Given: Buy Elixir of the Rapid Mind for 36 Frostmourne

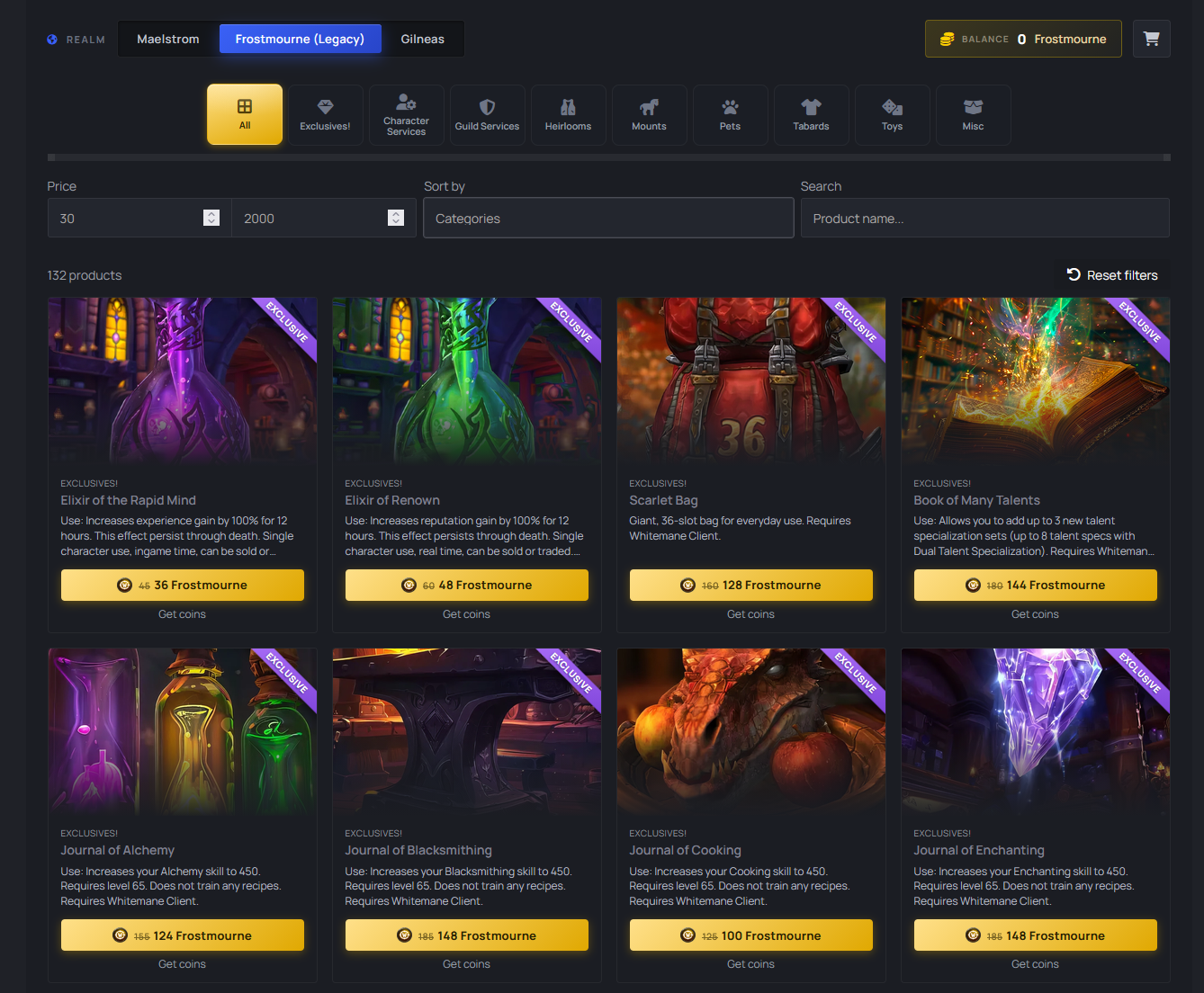Looking at the screenshot, I should [183, 586].
